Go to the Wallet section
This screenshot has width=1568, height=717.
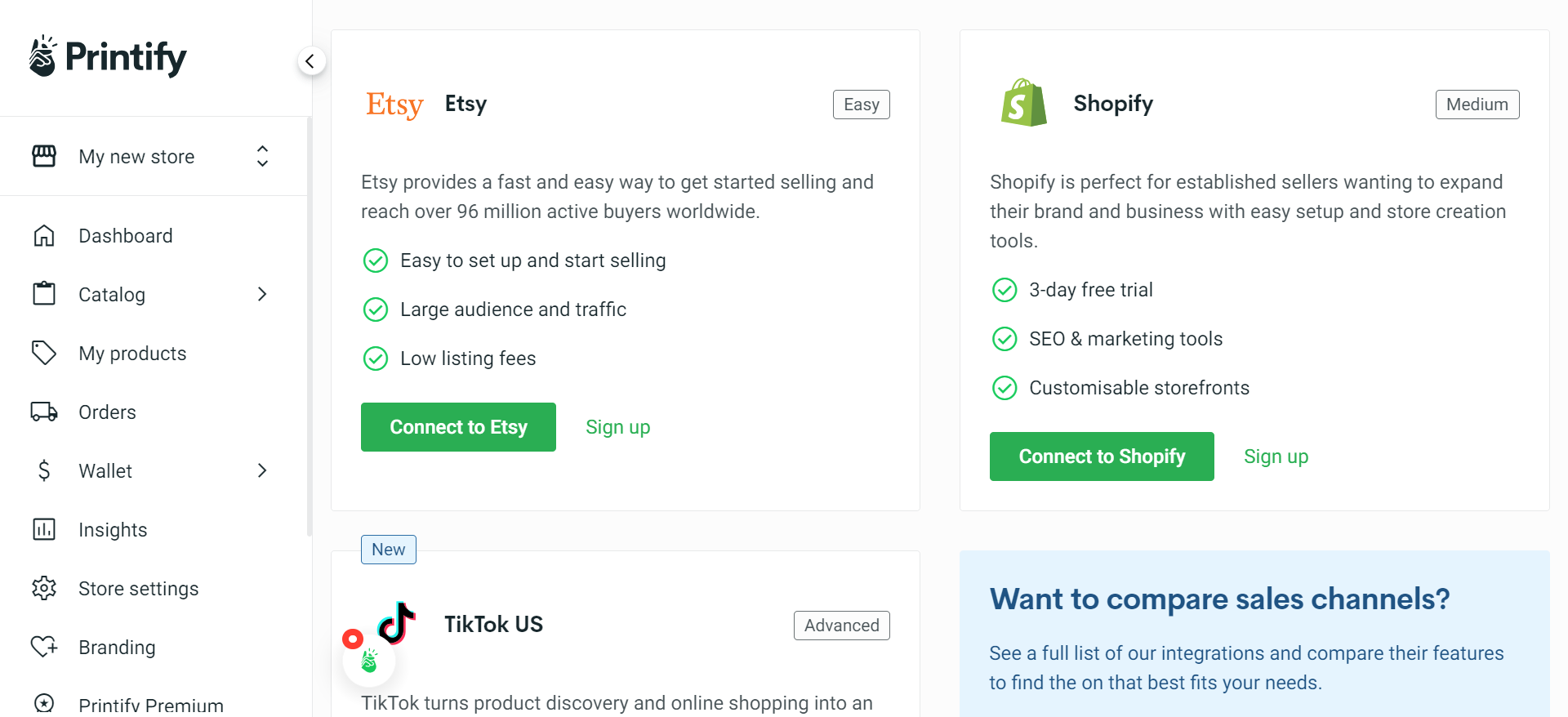click(x=105, y=471)
